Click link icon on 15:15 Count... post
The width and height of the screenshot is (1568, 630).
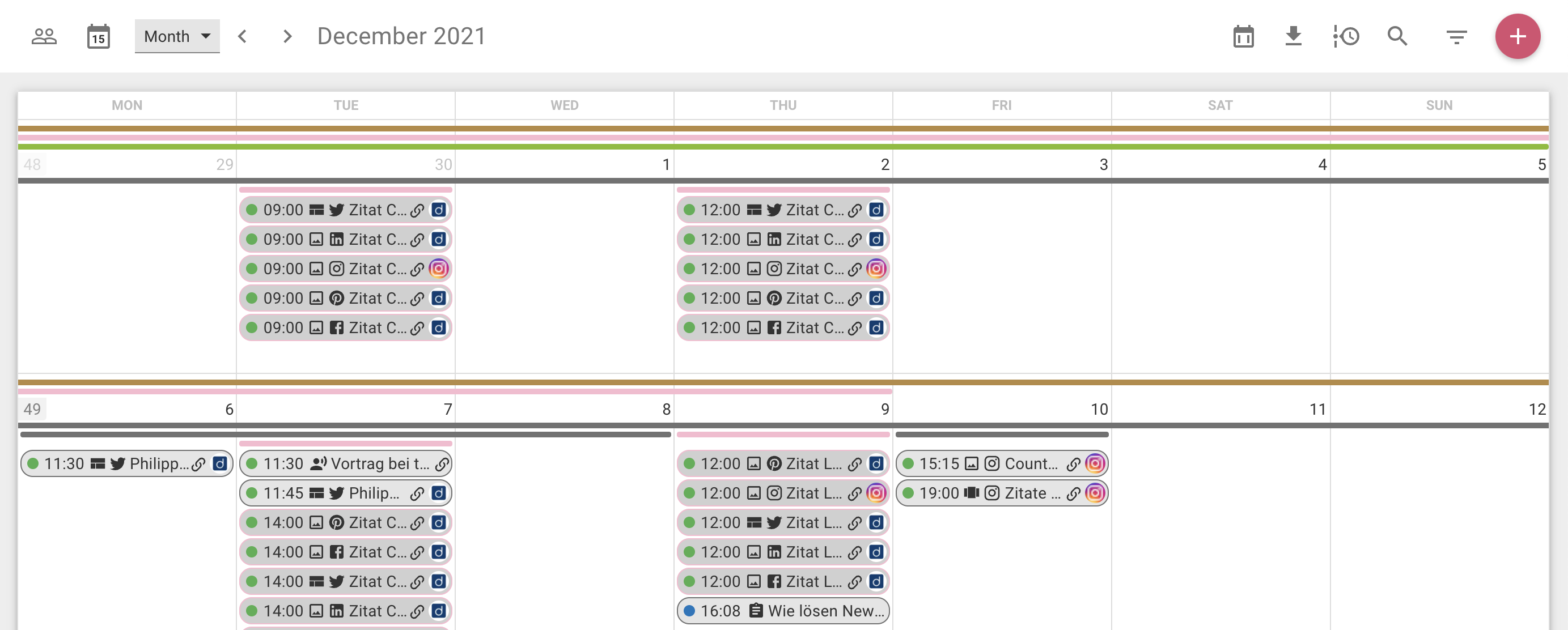click(1073, 464)
